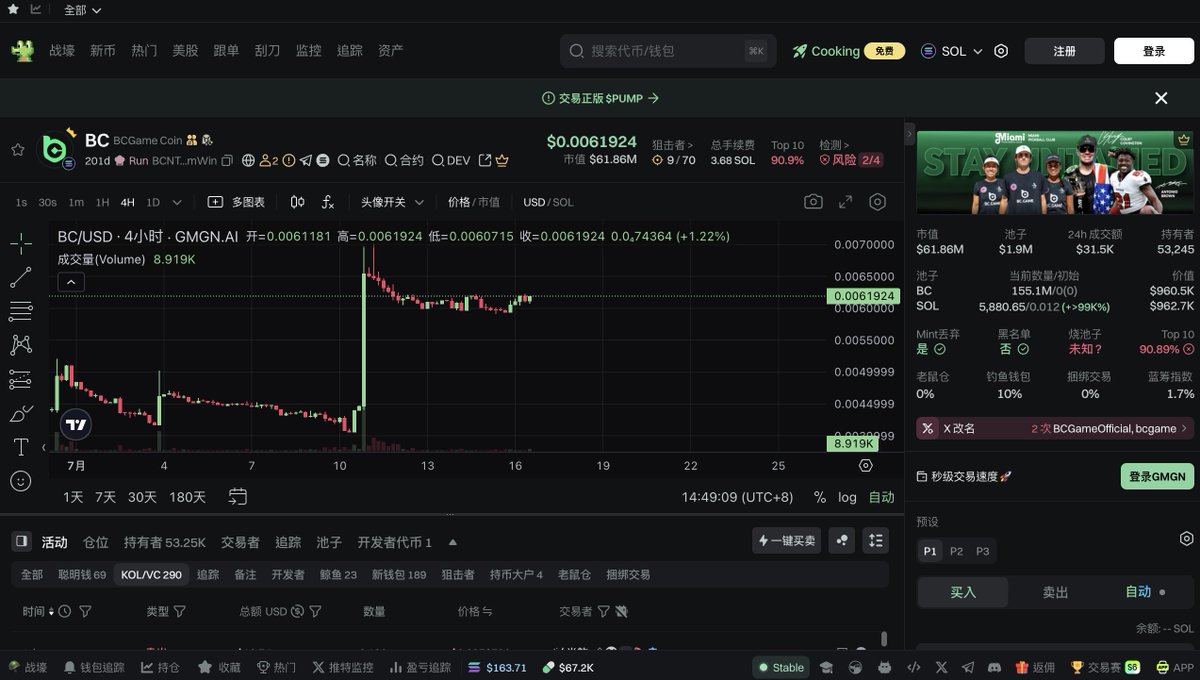Click the search token/wallet input field

(668, 51)
